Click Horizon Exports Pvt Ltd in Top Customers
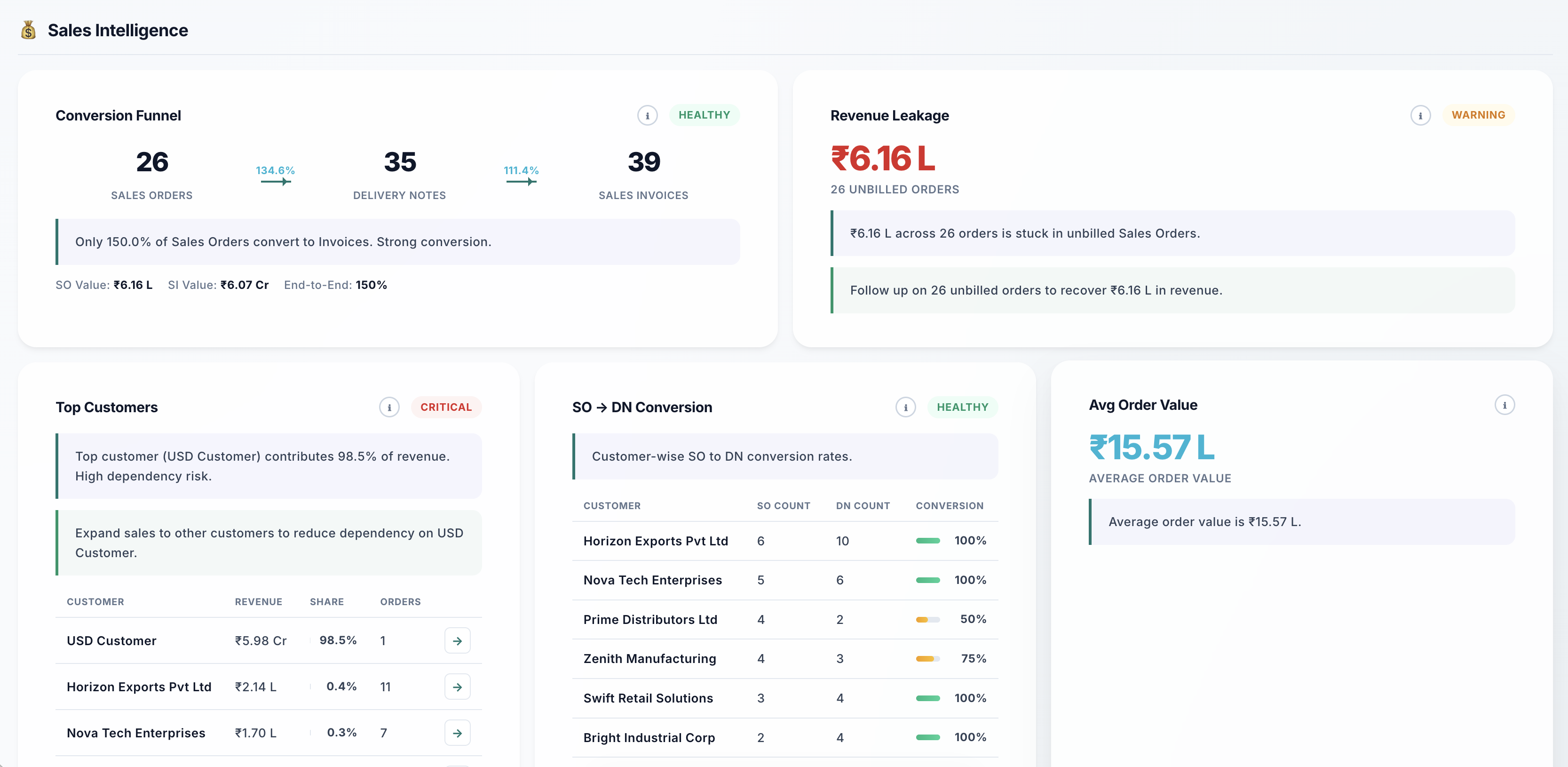Viewport: 1568px width, 767px height. click(x=139, y=687)
